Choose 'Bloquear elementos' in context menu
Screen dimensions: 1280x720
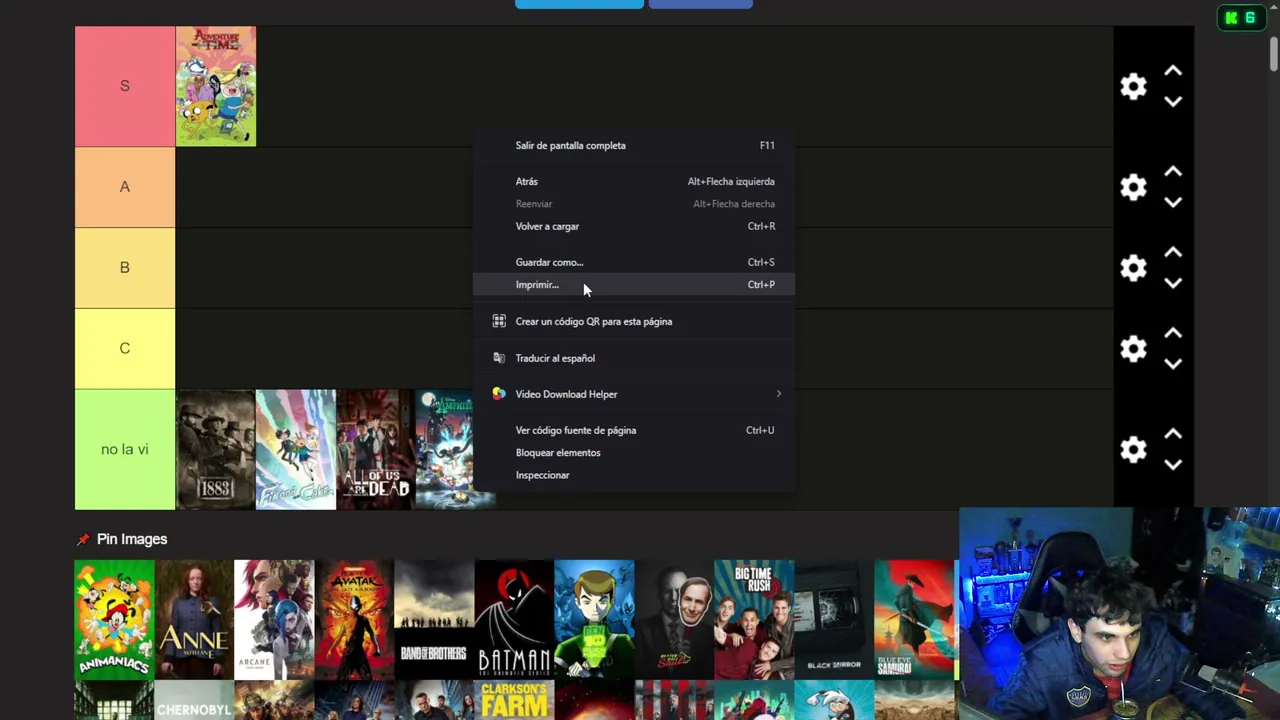point(634,453)
